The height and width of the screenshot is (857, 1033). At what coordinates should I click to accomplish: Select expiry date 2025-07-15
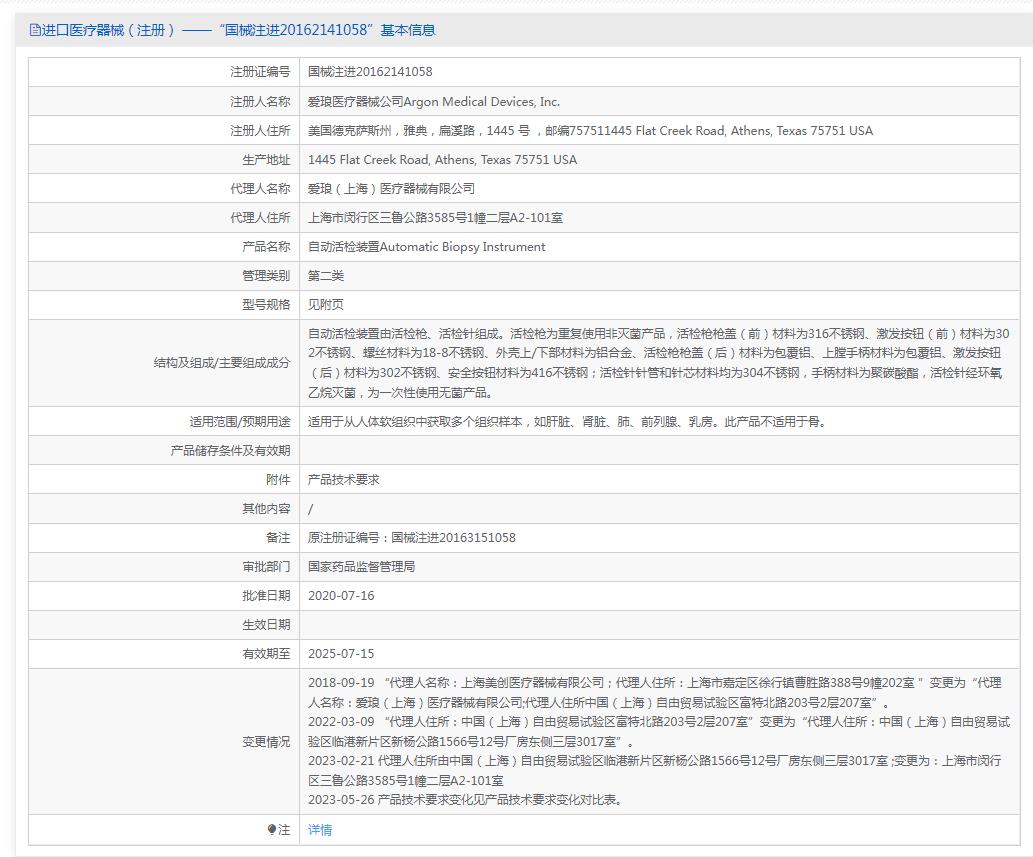(x=341, y=653)
